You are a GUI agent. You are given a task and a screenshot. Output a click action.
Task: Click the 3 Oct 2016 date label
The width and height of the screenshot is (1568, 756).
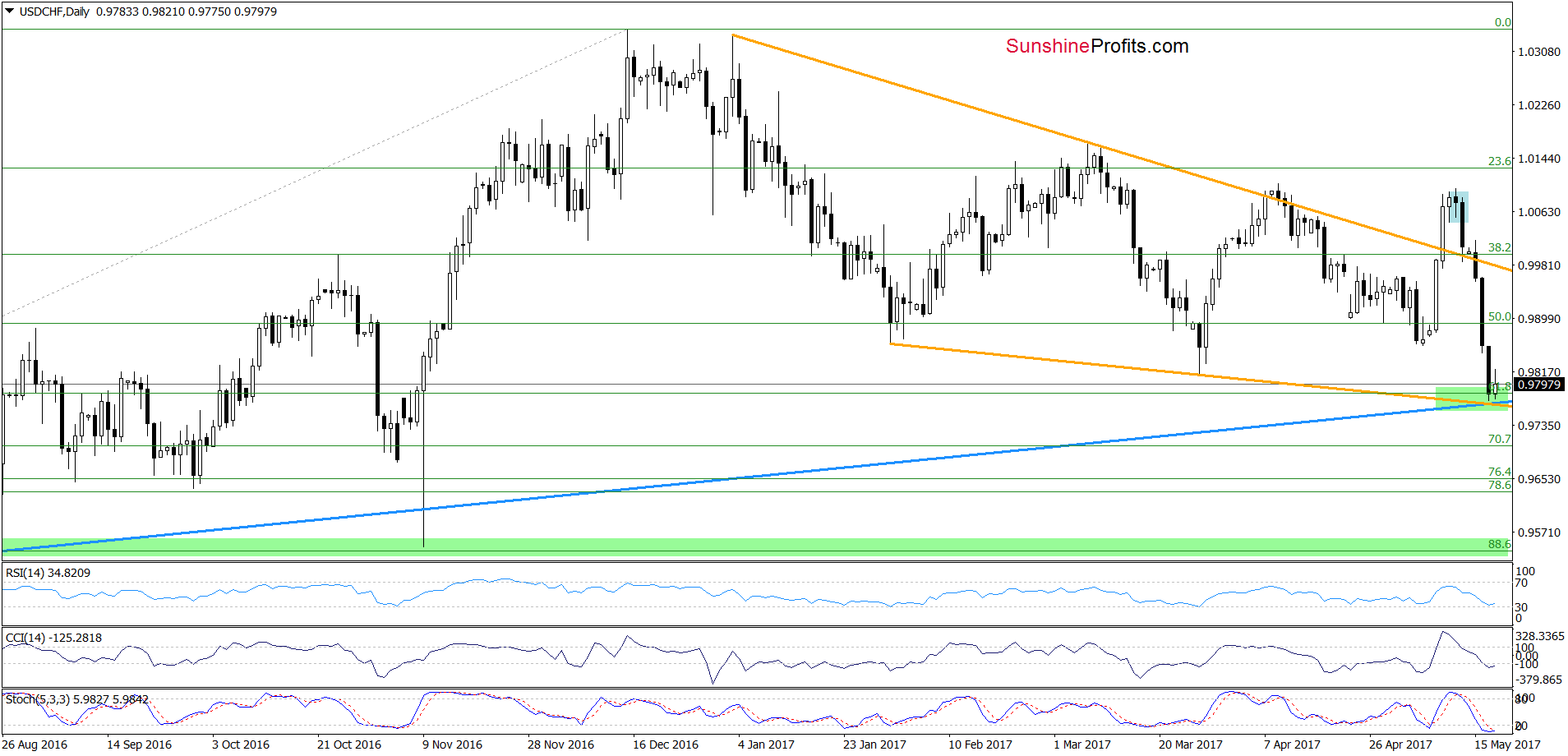[241, 744]
